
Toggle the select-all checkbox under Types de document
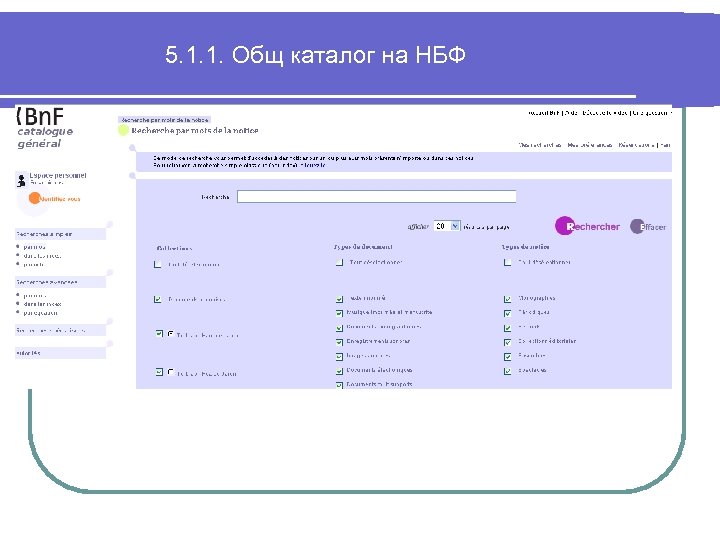(339, 262)
